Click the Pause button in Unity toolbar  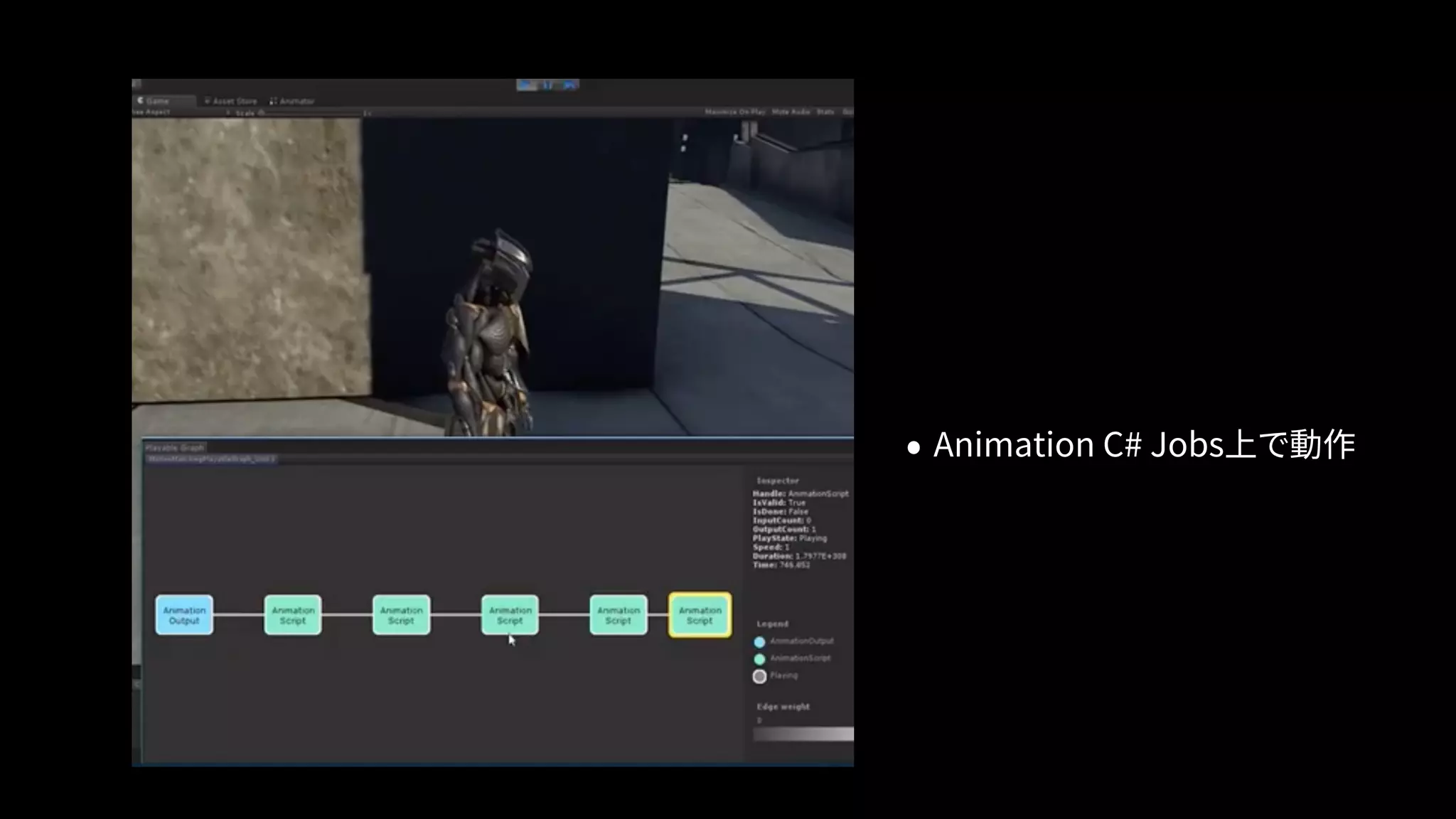pos(548,85)
